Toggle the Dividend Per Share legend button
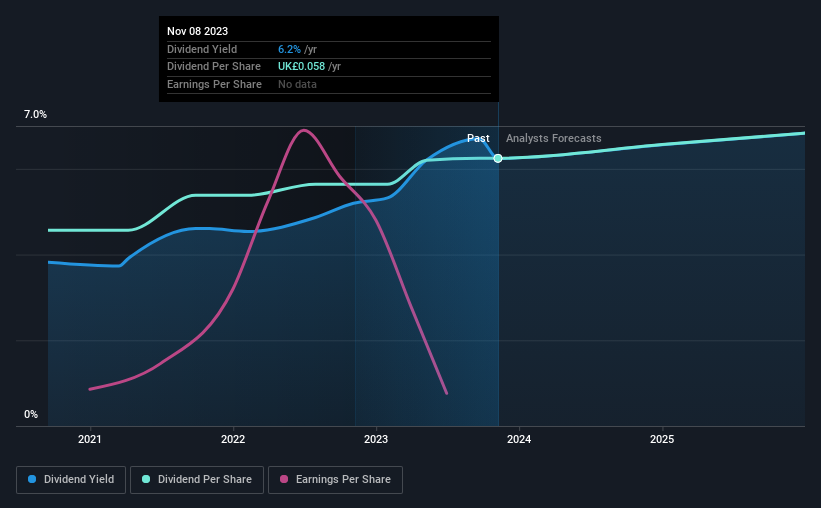 tap(197, 480)
